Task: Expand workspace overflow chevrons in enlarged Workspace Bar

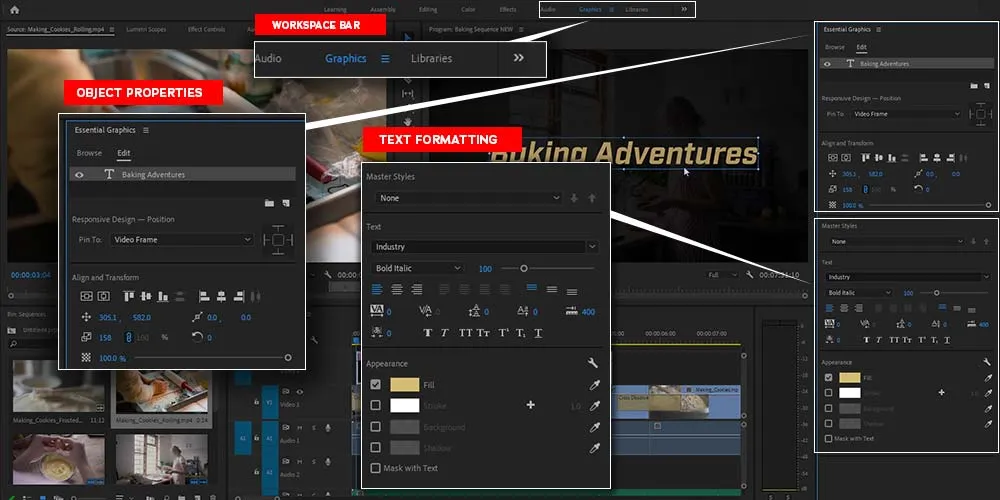Action: tap(518, 58)
